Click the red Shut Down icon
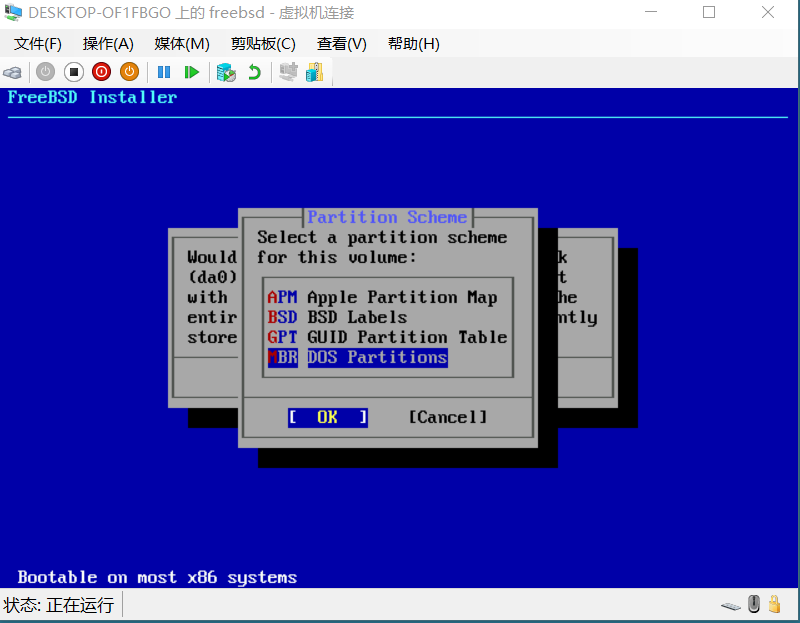The width and height of the screenshot is (800, 623). coord(102,72)
